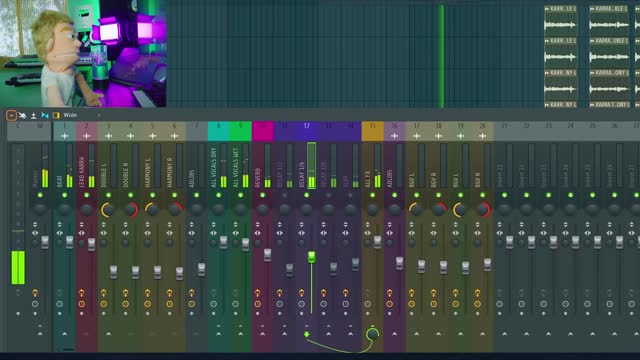Click the DELAY 1/4 green fader handle
This screenshot has height=360, width=640.
311,257
